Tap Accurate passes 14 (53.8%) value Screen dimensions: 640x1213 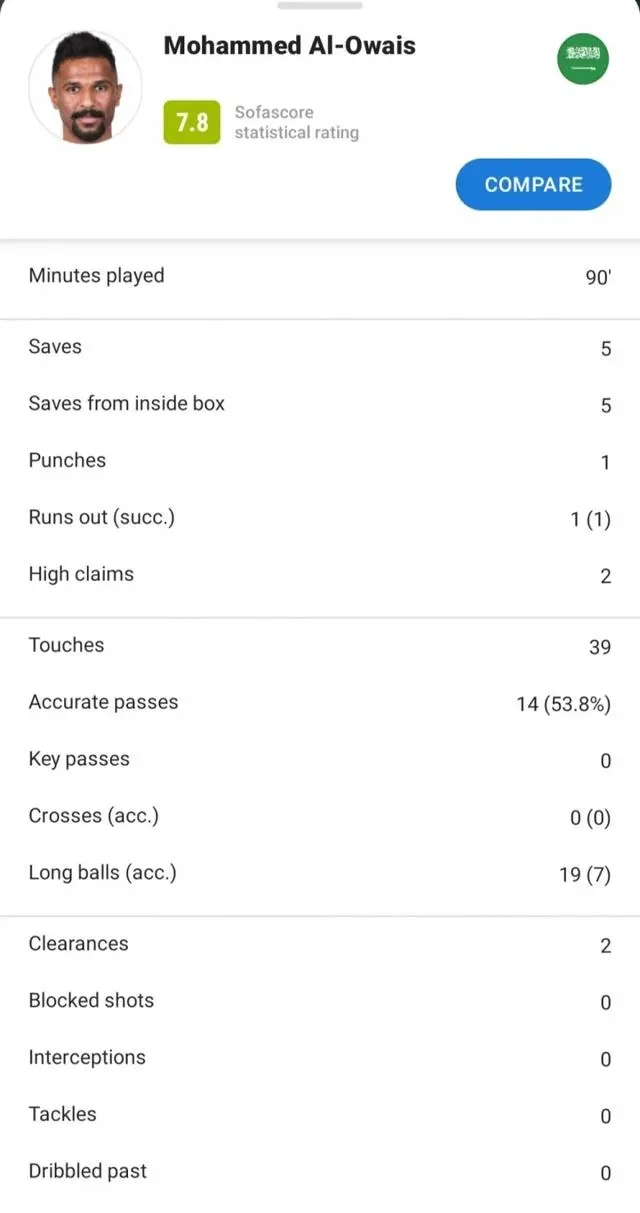pyautogui.click(x=562, y=704)
